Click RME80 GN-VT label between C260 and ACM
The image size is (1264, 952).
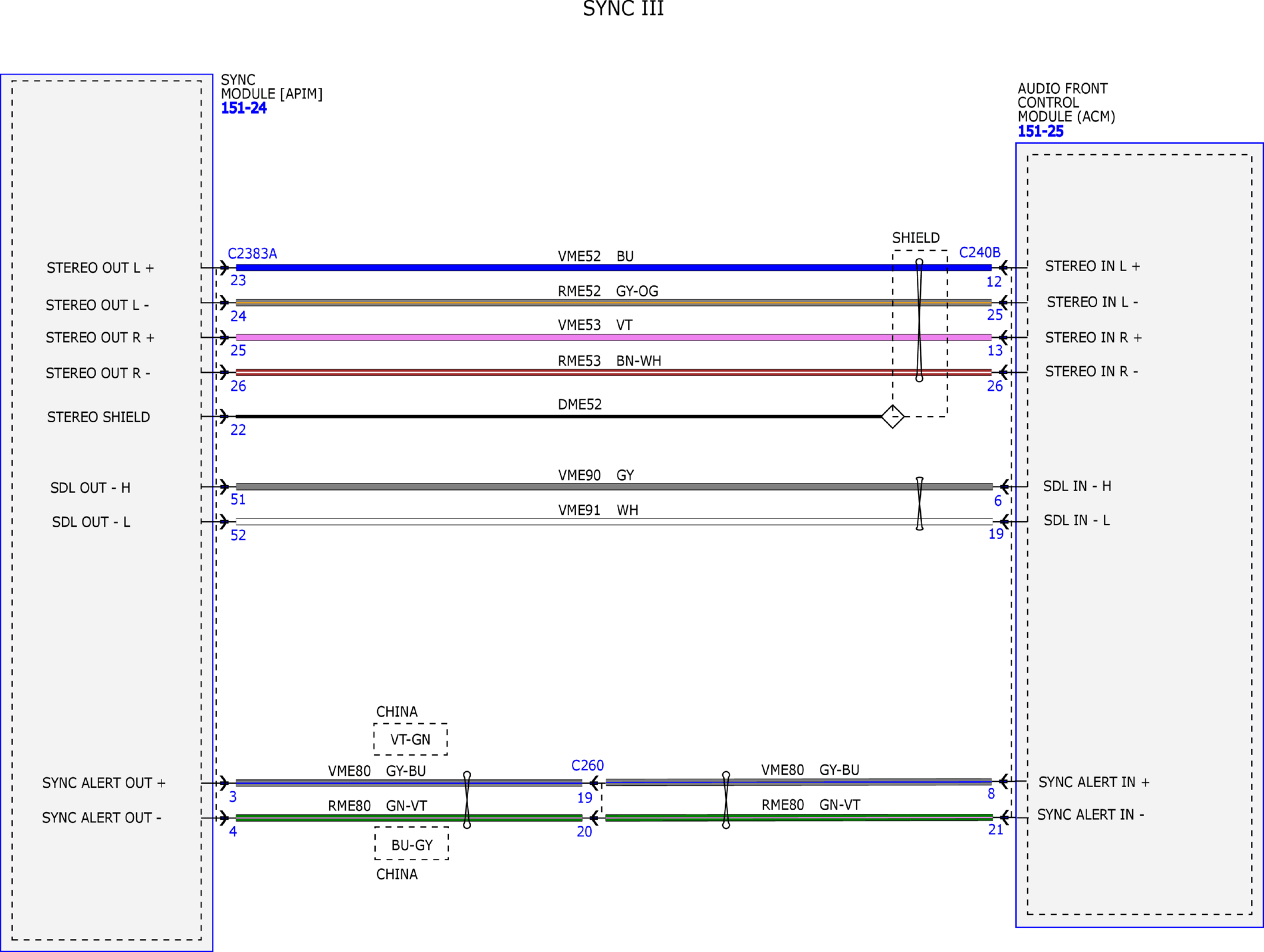tap(811, 804)
